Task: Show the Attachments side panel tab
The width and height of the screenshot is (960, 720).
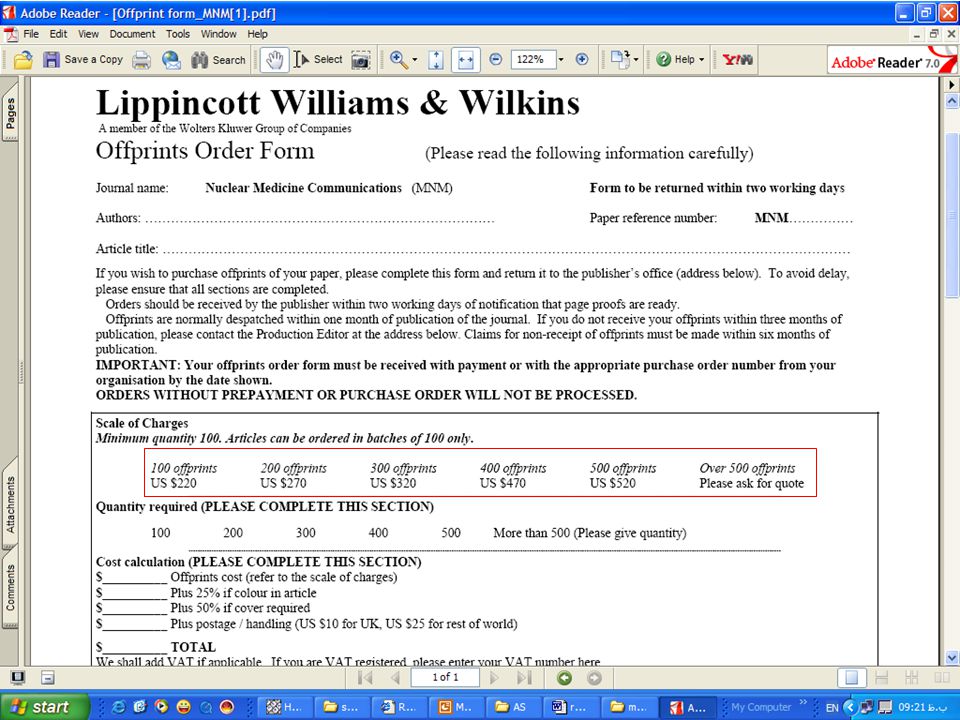Action: pos(10,504)
